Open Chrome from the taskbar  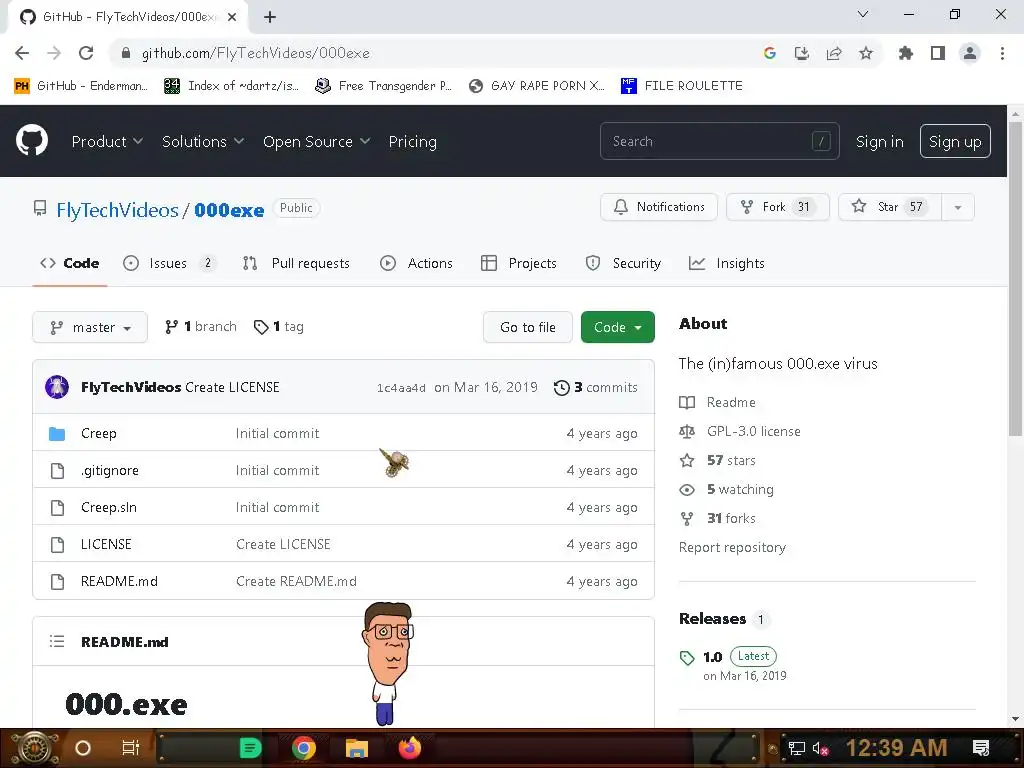[x=304, y=748]
